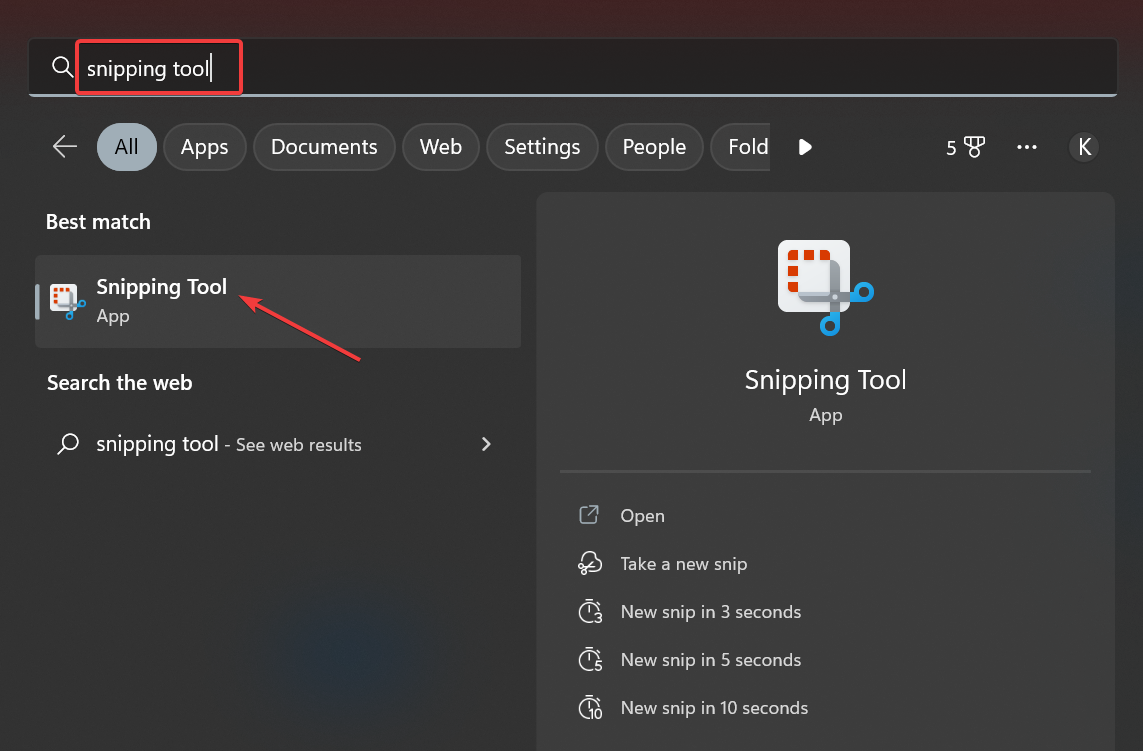Switch to the partially visible Folders tab
1143x751 pixels.
(x=741, y=147)
